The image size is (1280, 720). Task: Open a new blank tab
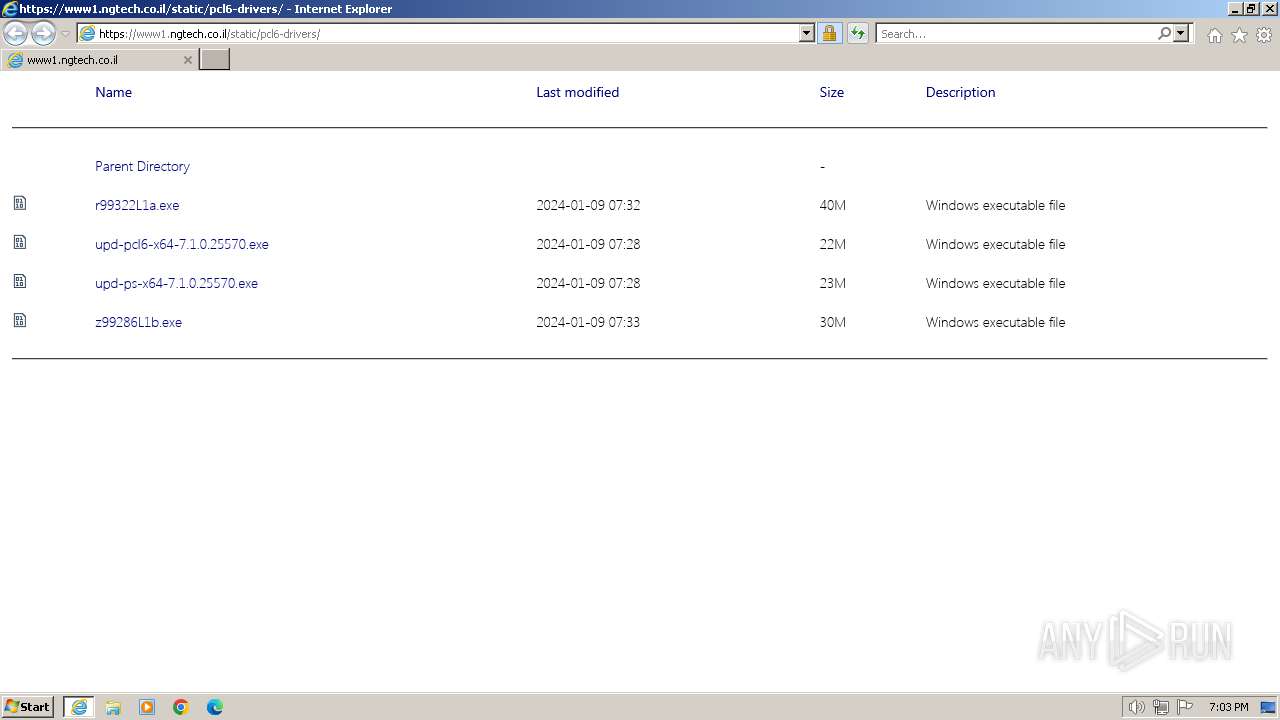click(215, 60)
